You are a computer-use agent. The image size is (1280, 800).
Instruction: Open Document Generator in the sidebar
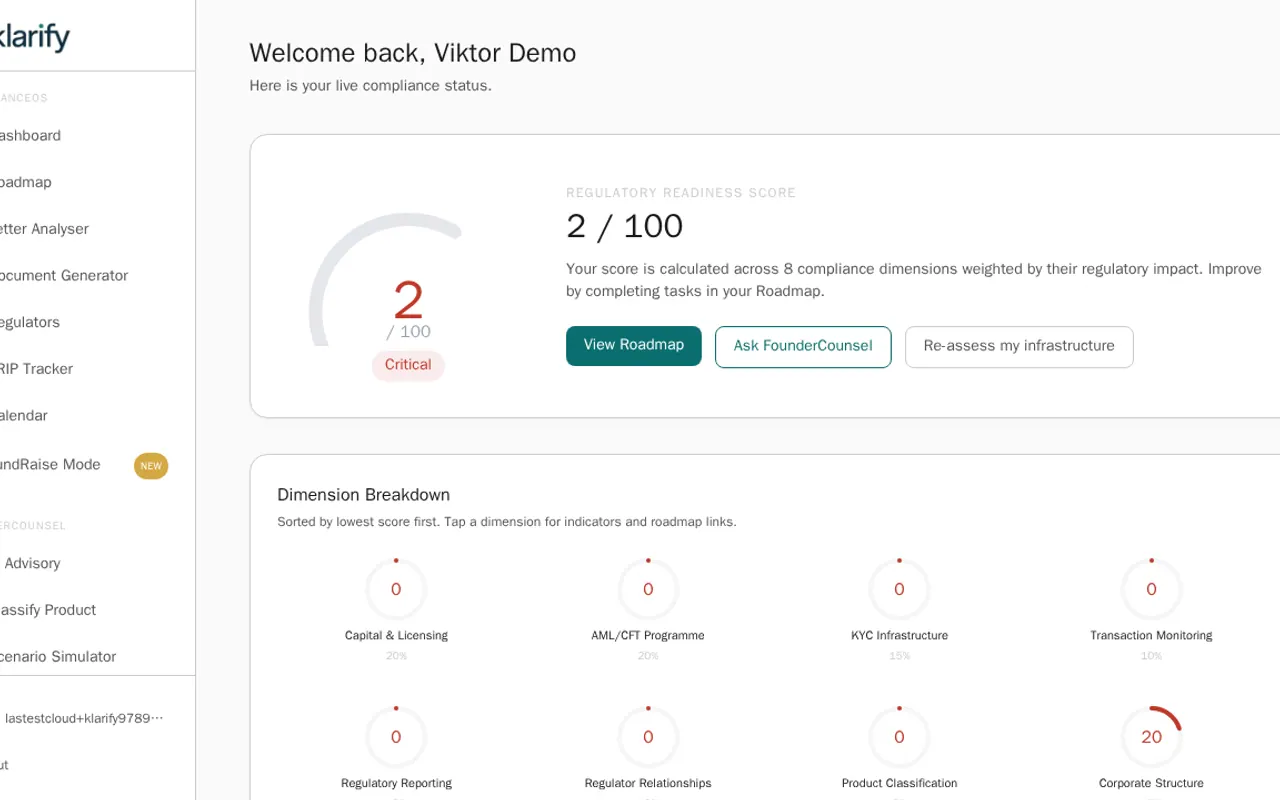click(64, 276)
